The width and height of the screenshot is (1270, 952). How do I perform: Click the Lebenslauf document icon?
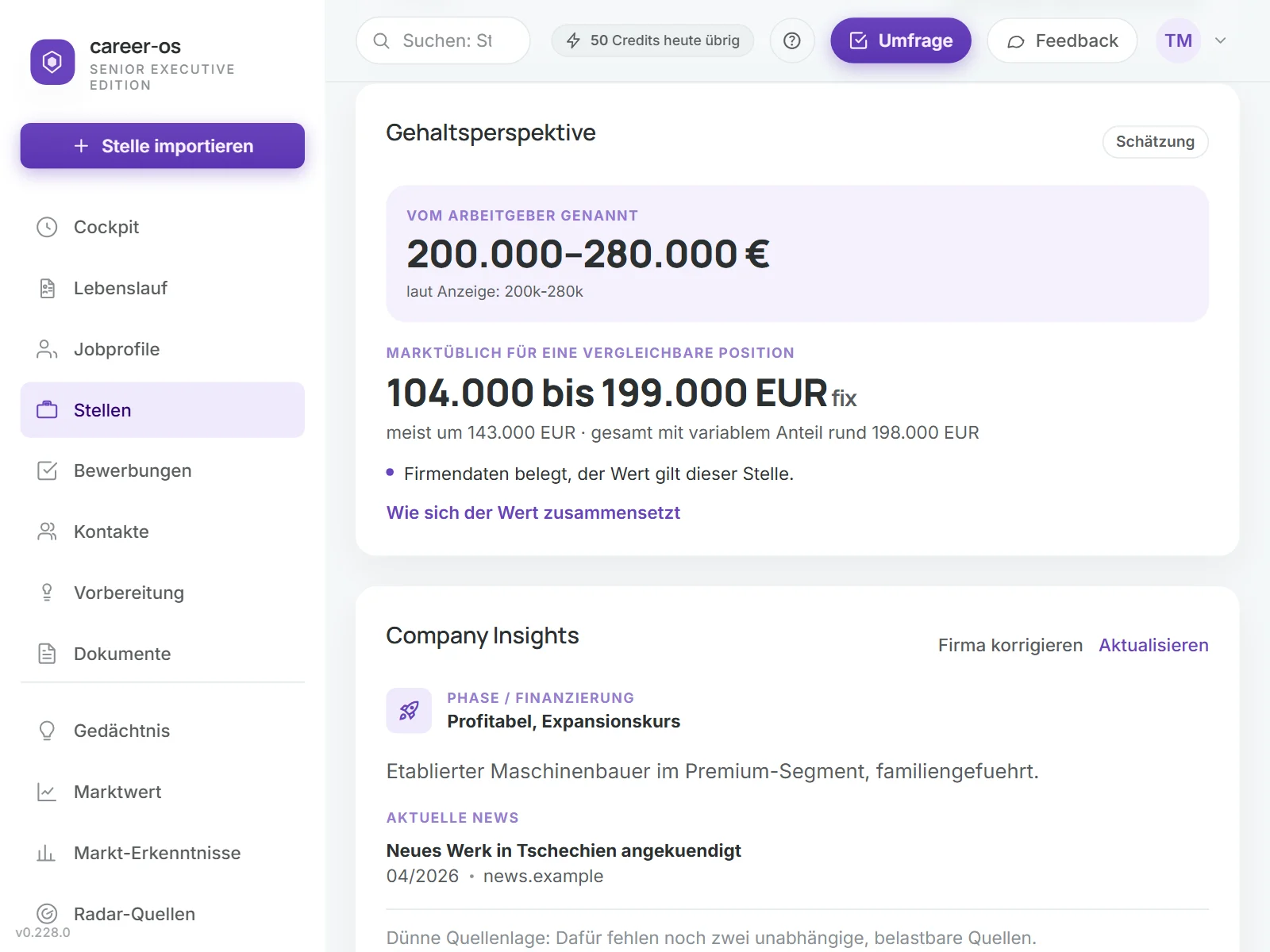(47, 288)
